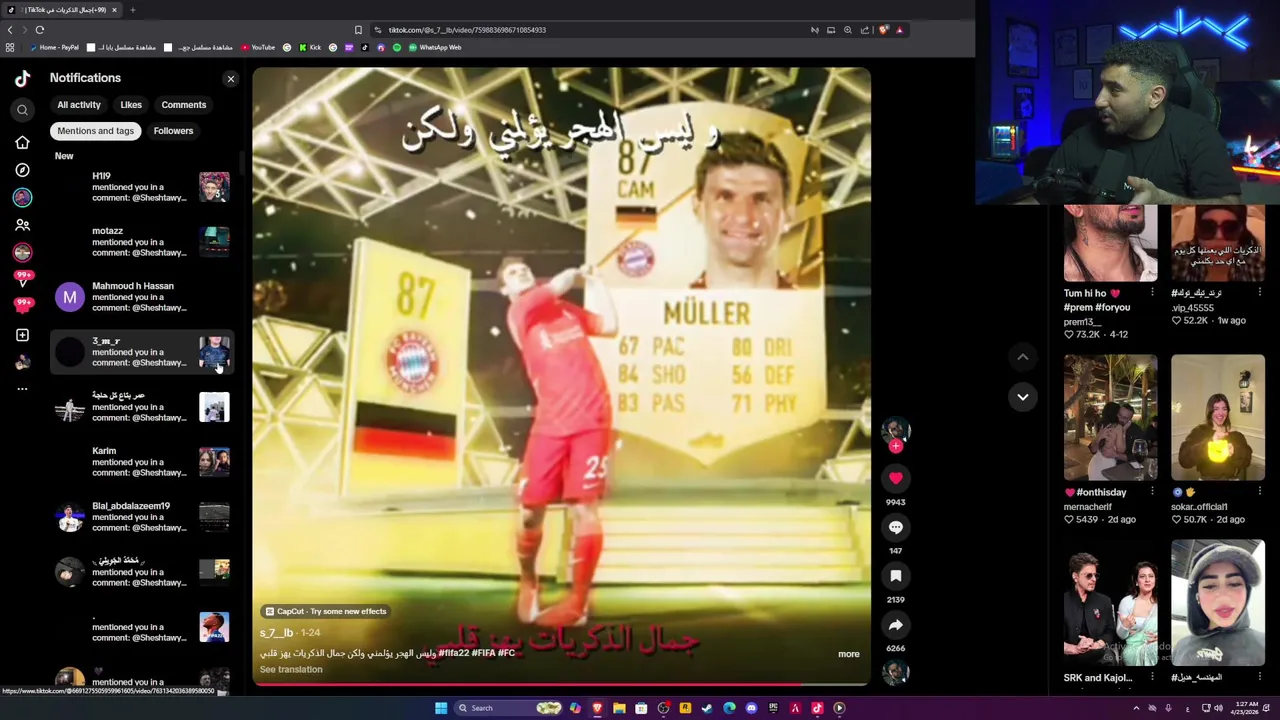Open s_7__lb creator profile link
This screenshot has height=720, width=1280.
click(x=276, y=633)
